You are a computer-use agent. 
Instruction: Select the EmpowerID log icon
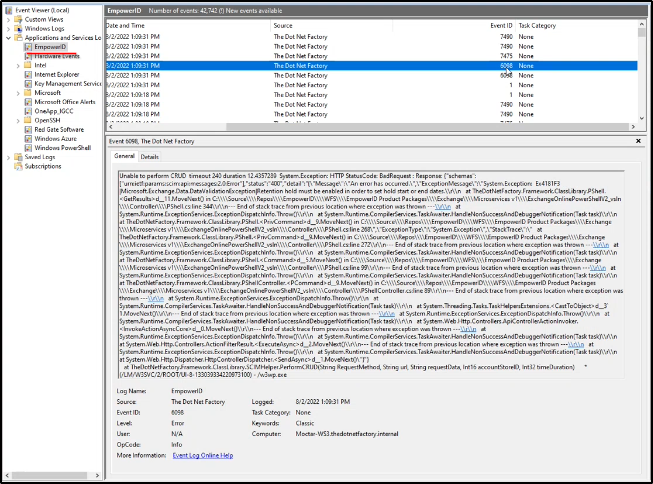(28, 47)
